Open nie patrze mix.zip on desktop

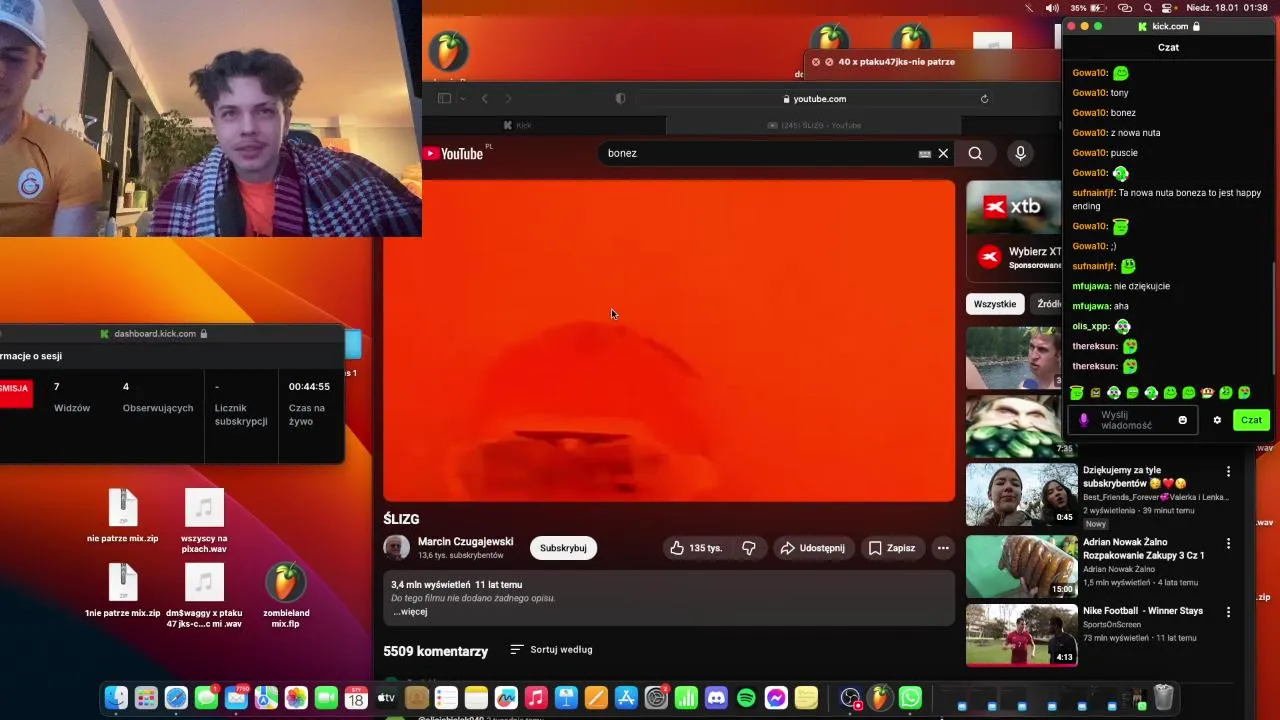pyautogui.click(x=123, y=516)
